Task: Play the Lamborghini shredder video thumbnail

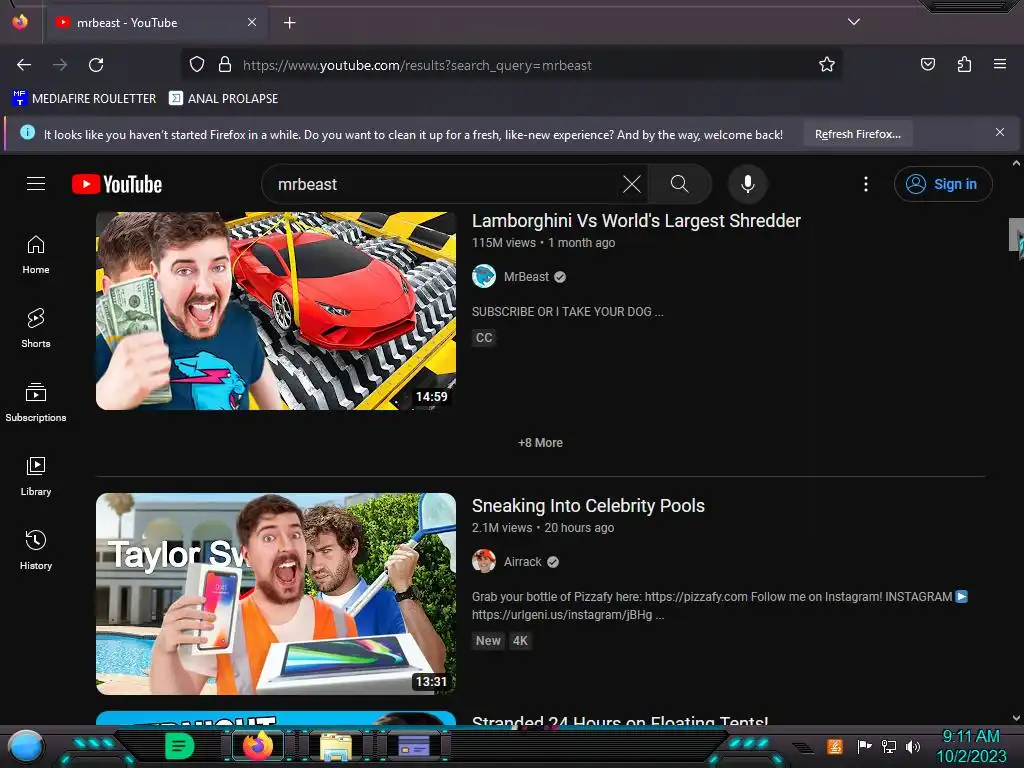Action: [276, 311]
